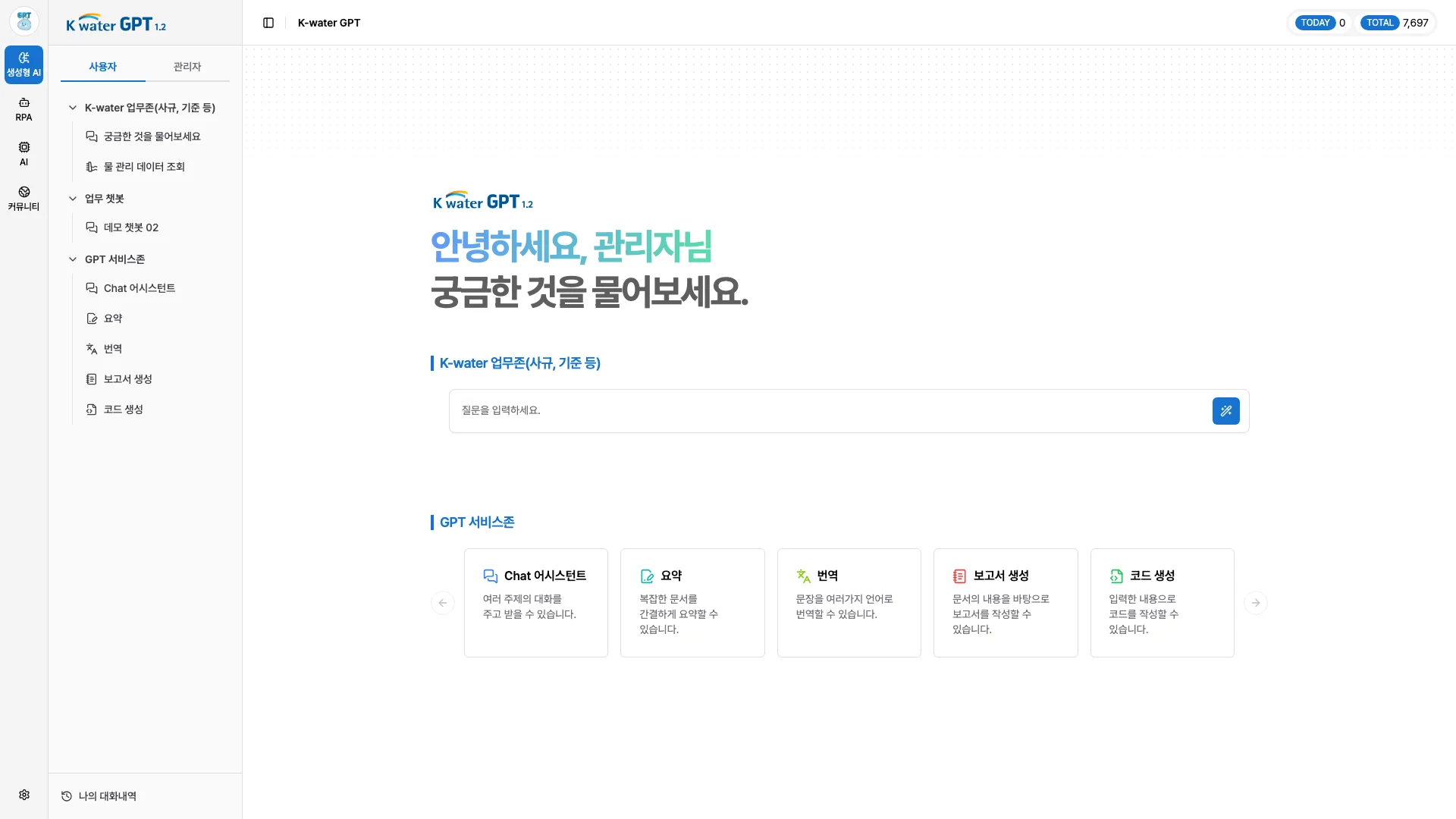This screenshot has width=1456, height=819.
Task: Open Chat 어시스턴트 in sidebar
Action: coord(140,288)
